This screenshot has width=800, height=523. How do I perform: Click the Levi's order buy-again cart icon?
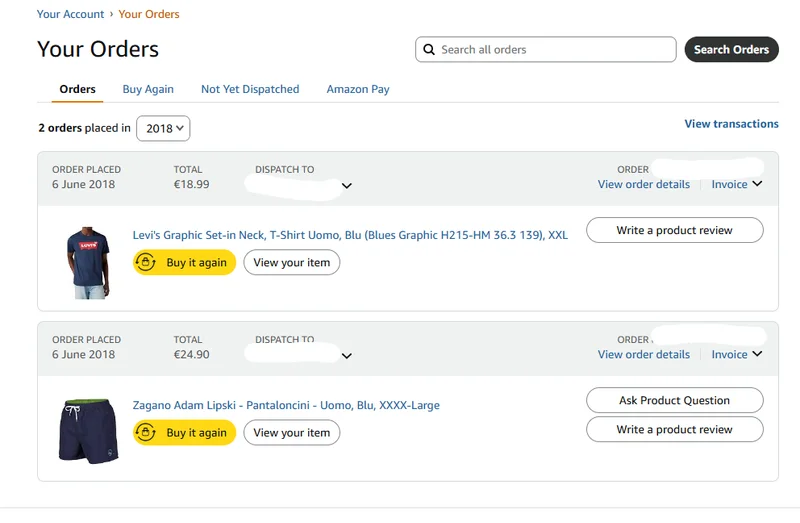tap(145, 262)
